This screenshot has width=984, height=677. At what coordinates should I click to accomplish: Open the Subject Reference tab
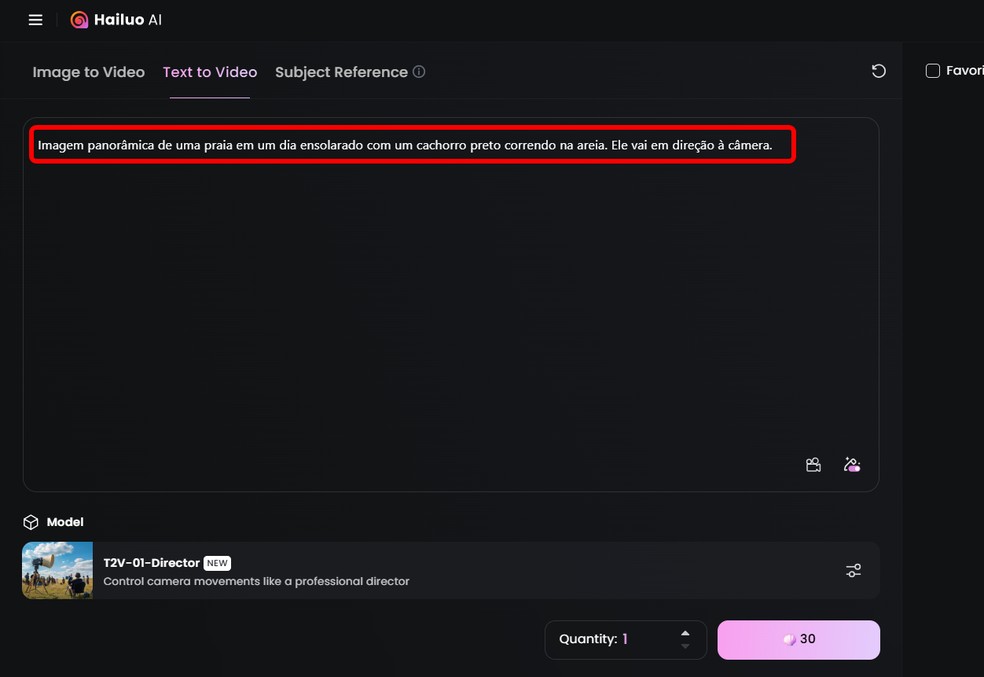point(341,72)
